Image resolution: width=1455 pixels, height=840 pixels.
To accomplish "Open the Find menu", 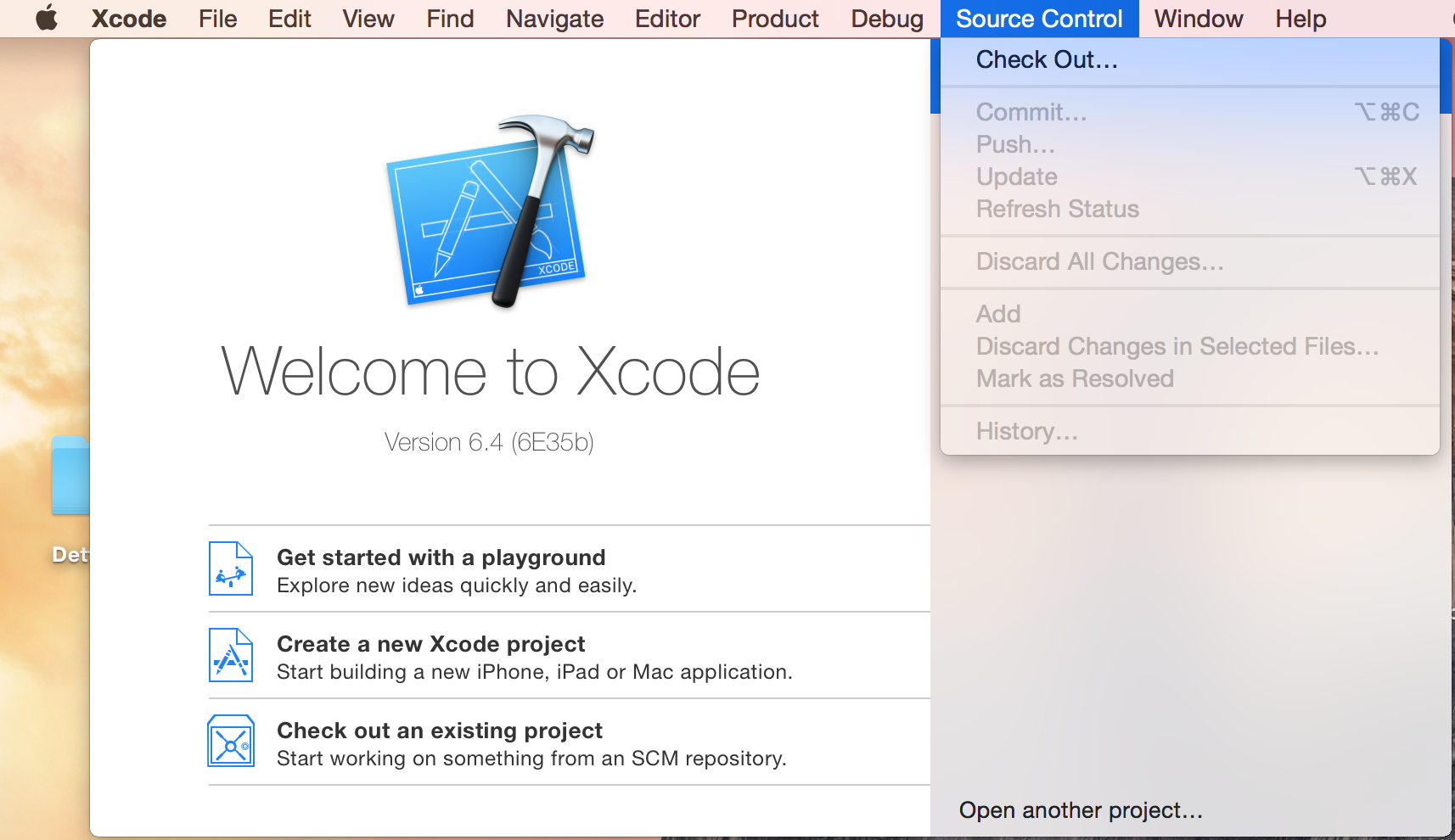I will tap(450, 19).
